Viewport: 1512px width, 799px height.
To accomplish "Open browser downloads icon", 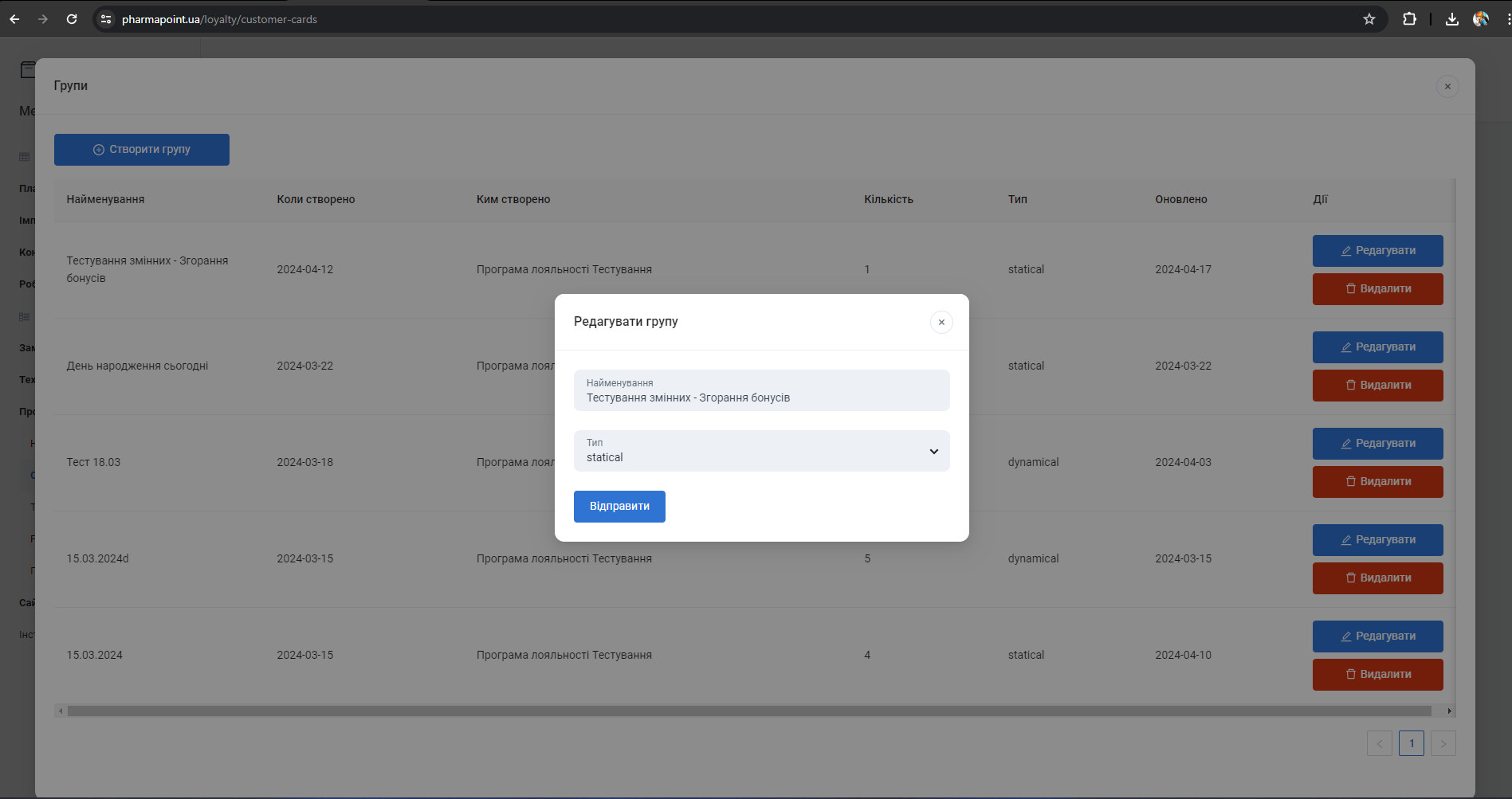I will [1451, 19].
